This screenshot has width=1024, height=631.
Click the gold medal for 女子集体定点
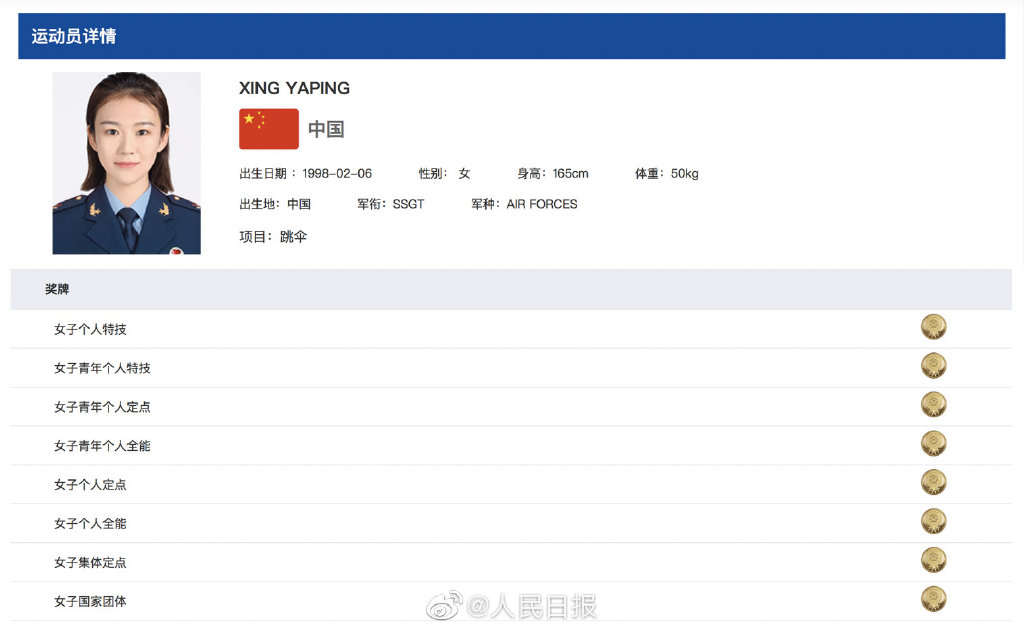click(933, 560)
